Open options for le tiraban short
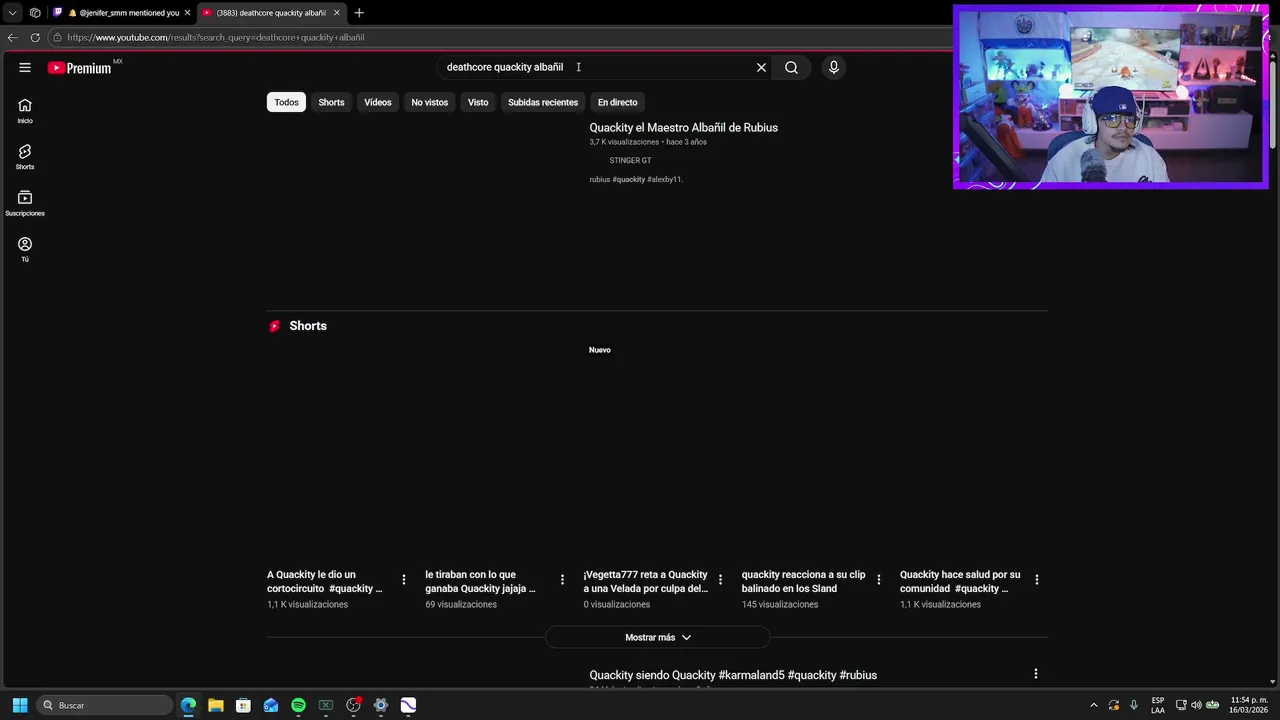The height and width of the screenshot is (720, 1280). coord(562,579)
